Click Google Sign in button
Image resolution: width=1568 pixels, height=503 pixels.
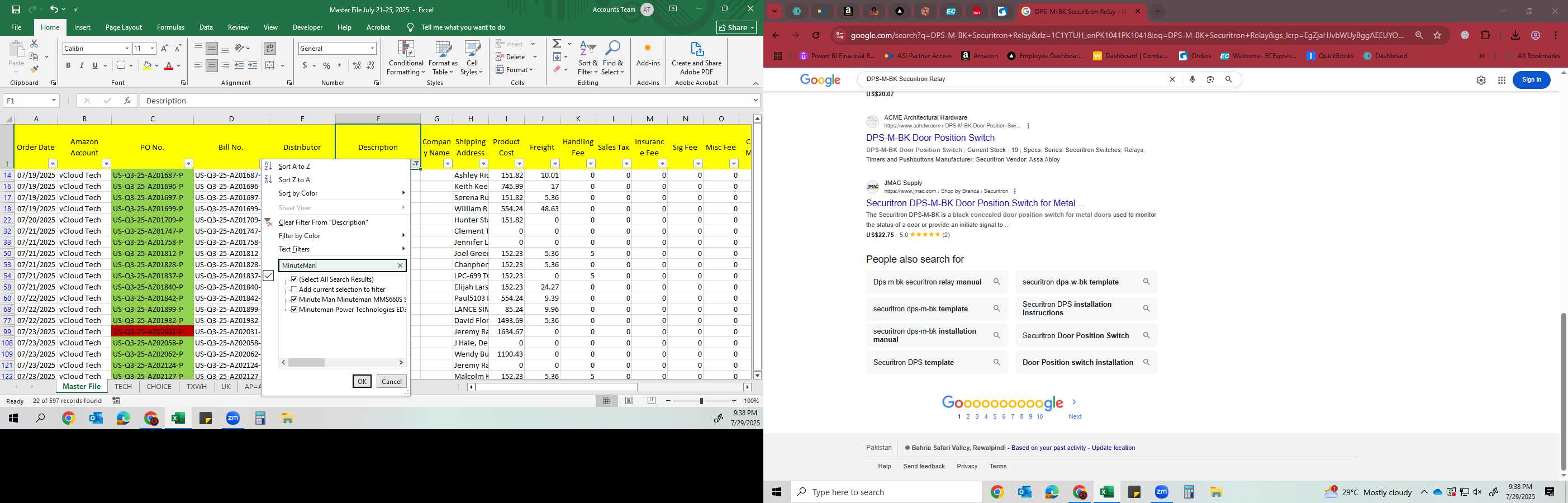point(1532,80)
